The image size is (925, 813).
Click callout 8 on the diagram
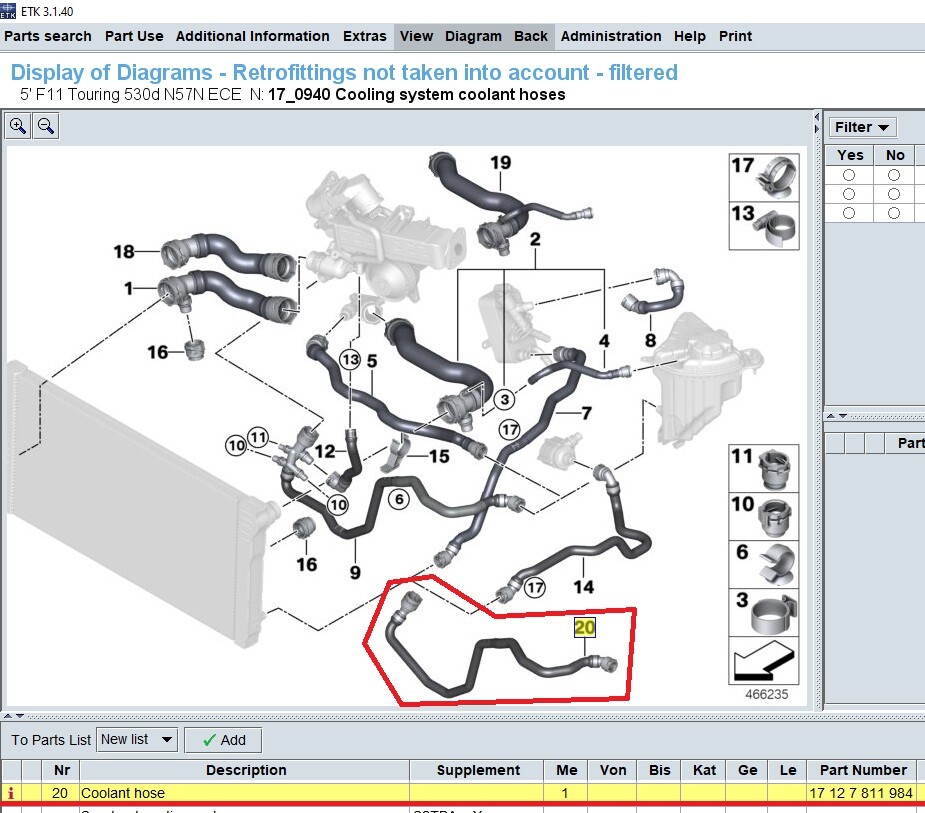pos(650,340)
